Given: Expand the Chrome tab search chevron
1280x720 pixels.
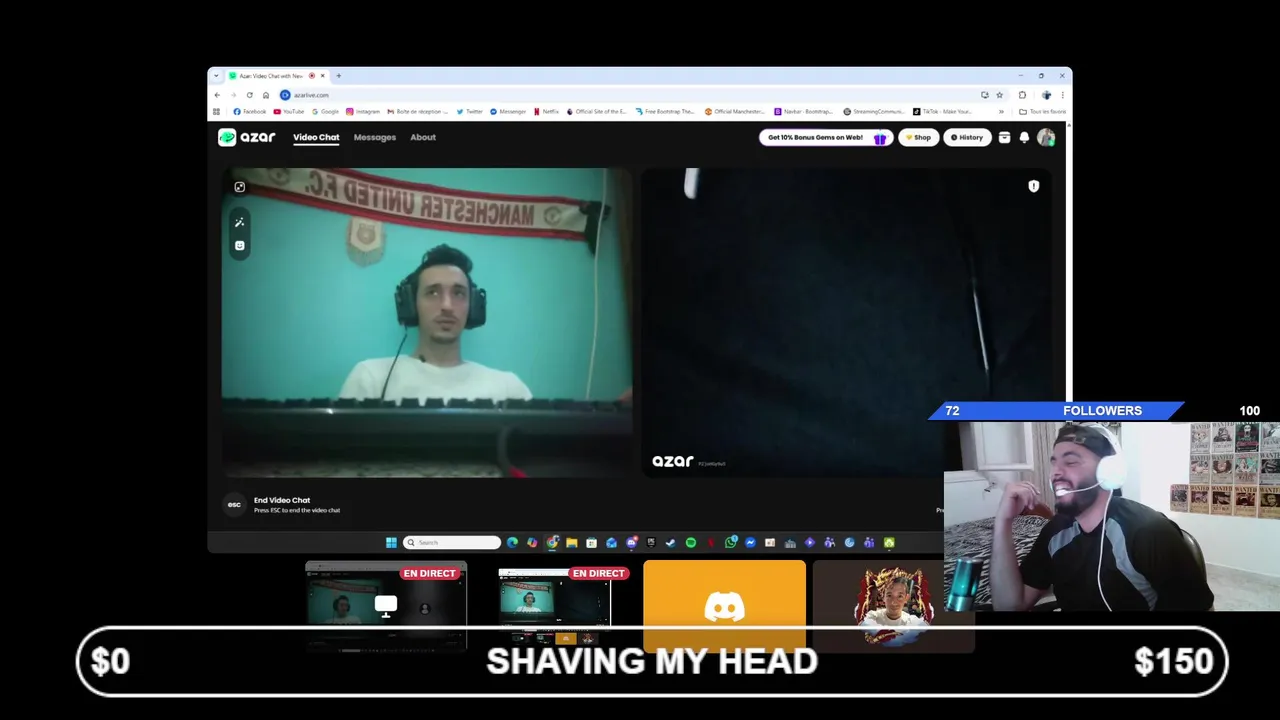Looking at the screenshot, I should point(216,76).
